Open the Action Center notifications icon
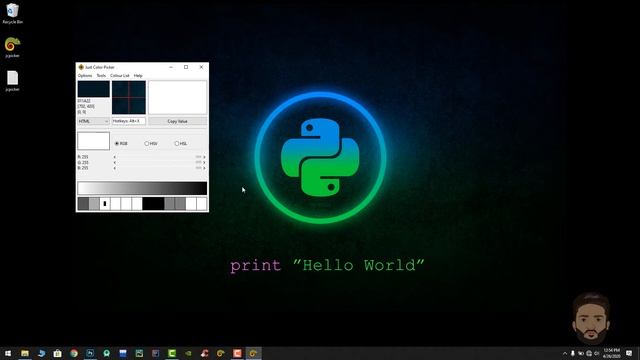This screenshot has width=640, height=360. pyautogui.click(x=629, y=353)
